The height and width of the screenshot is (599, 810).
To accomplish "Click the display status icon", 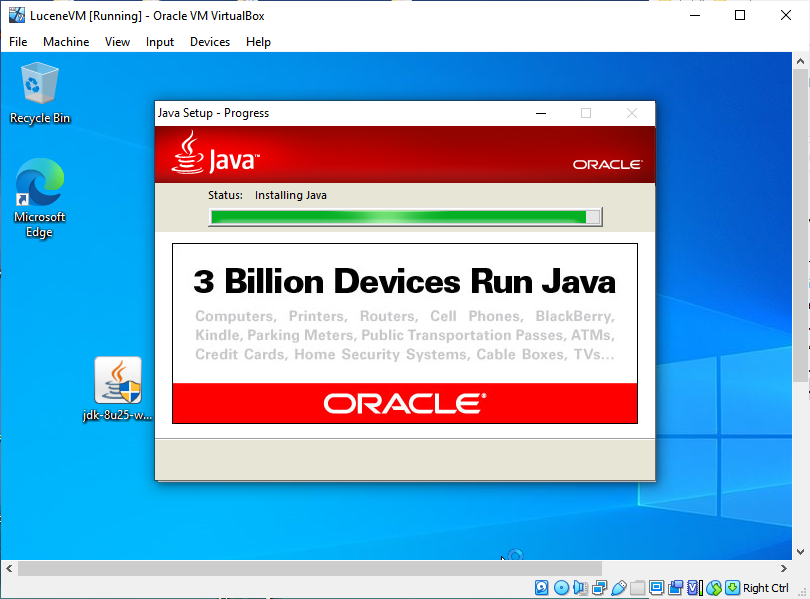I will pyautogui.click(x=657, y=588).
